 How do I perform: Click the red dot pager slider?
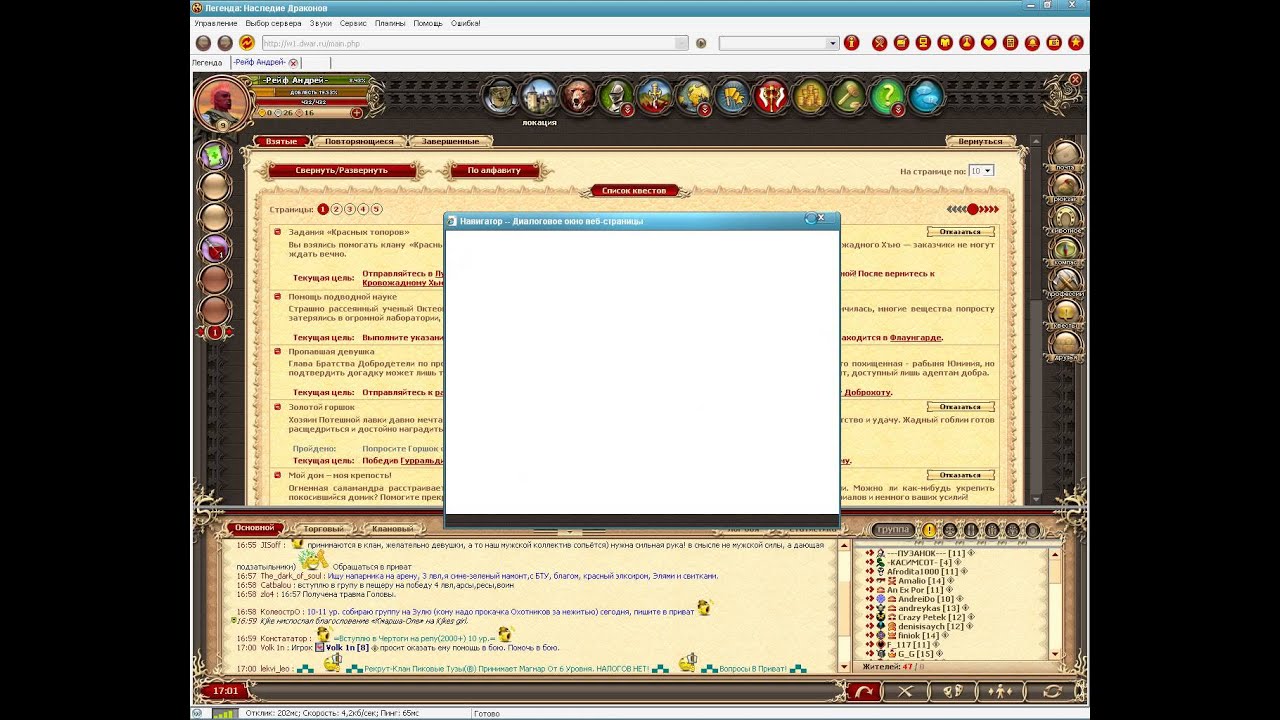[973, 209]
